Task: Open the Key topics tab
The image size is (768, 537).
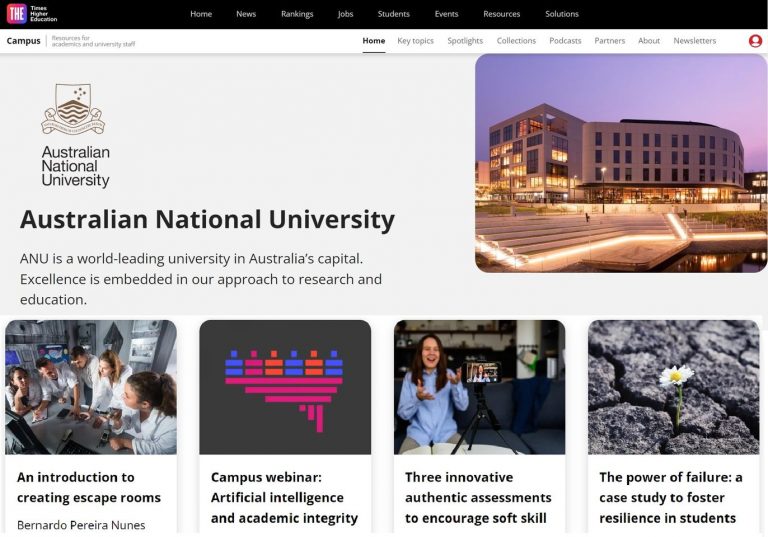Action: [415, 41]
